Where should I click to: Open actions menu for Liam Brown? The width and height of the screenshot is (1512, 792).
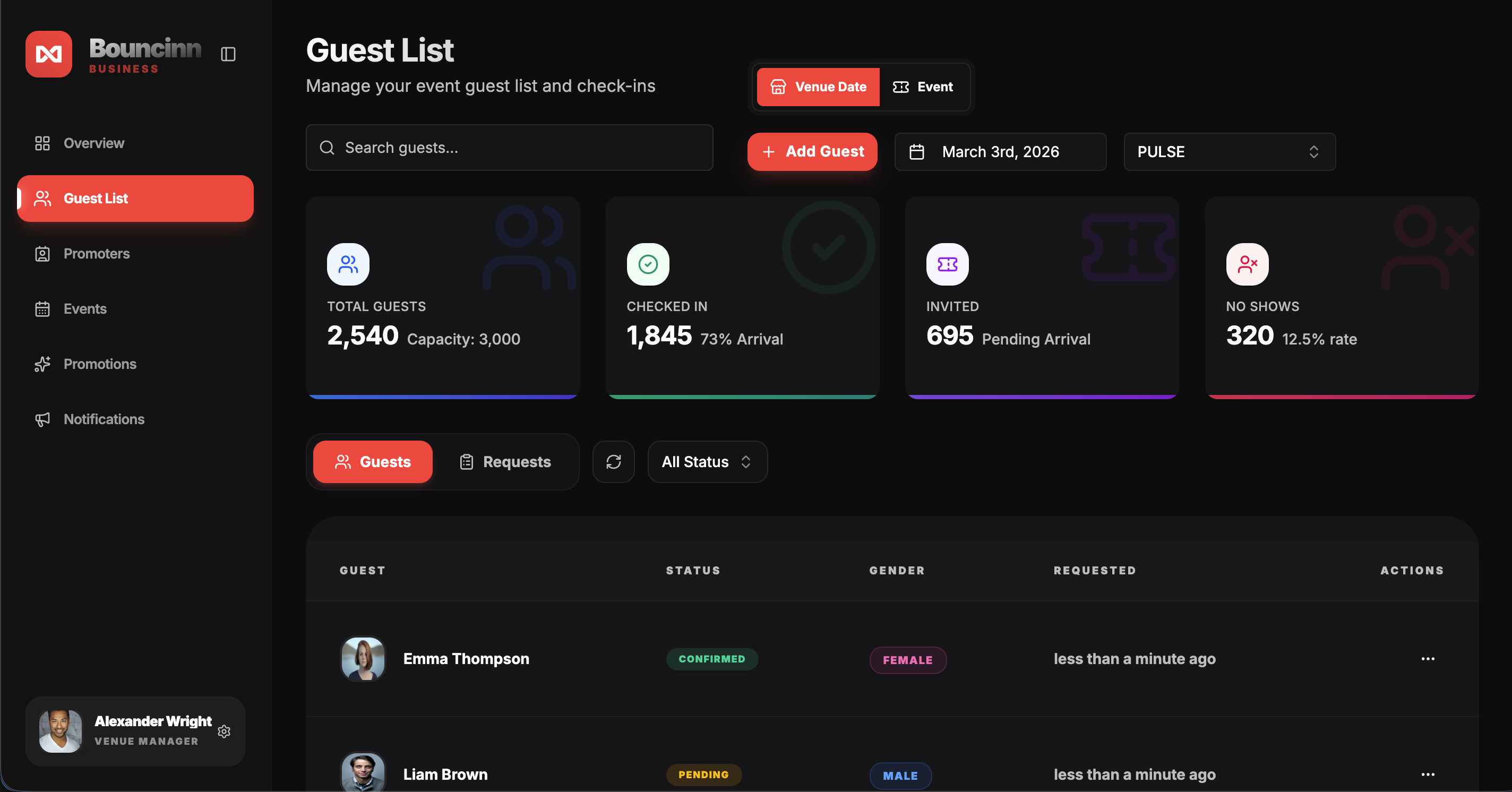tap(1428, 774)
